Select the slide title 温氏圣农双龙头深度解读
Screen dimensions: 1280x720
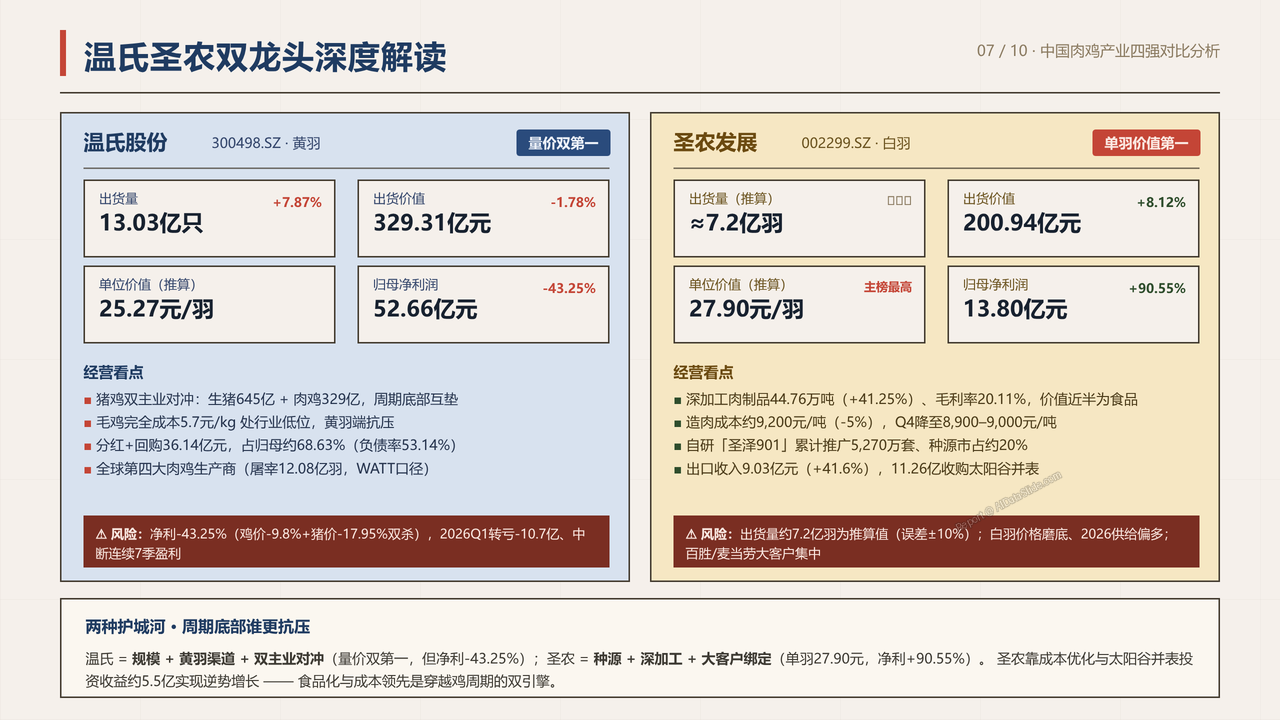[265, 56]
